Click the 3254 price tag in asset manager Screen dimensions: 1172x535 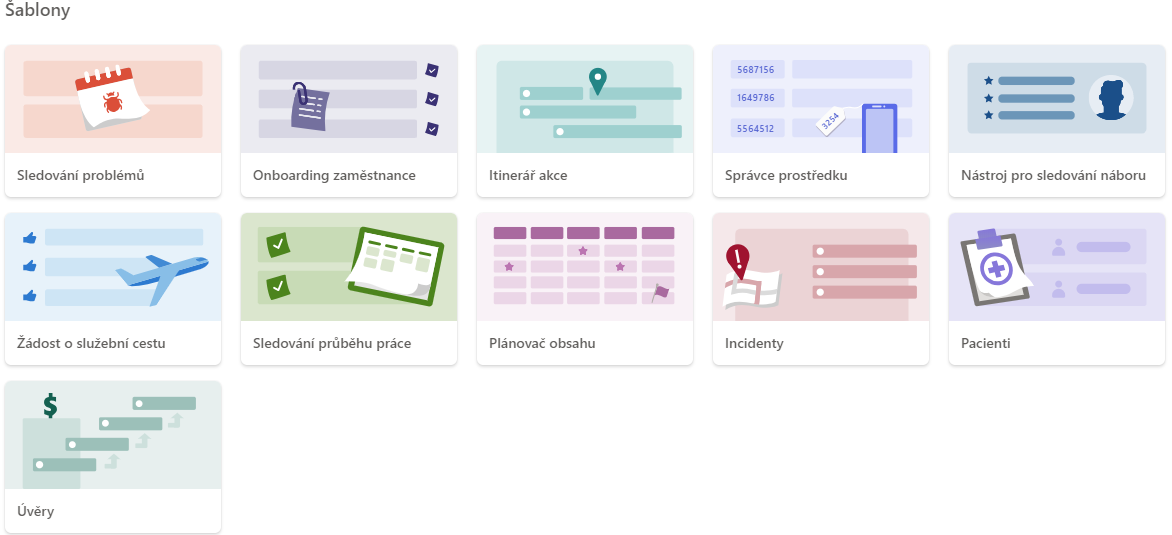(x=829, y=121)
